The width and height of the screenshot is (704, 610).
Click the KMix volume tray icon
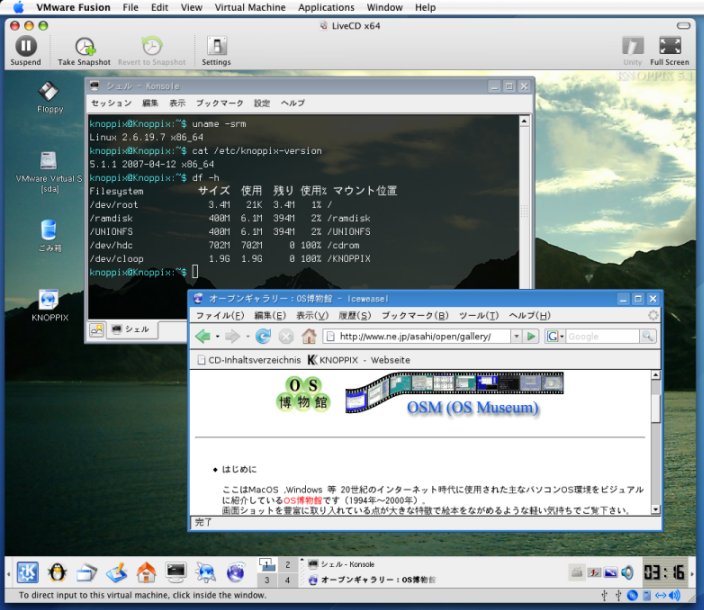click(x=628, y=572)
